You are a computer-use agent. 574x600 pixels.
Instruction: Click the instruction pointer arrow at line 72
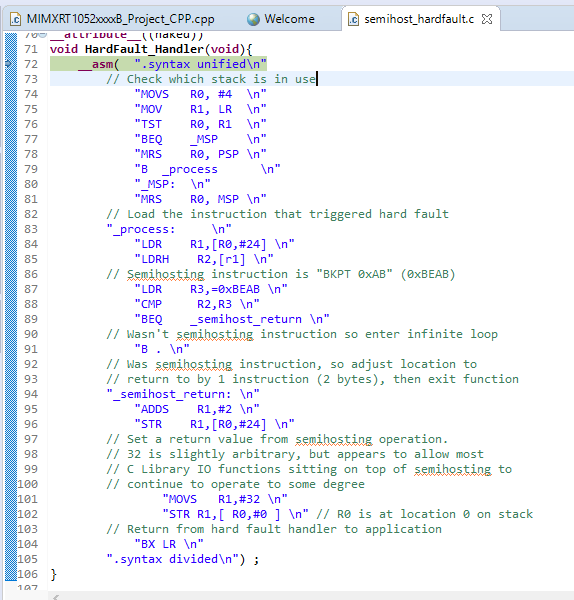(x=8, y=64)
